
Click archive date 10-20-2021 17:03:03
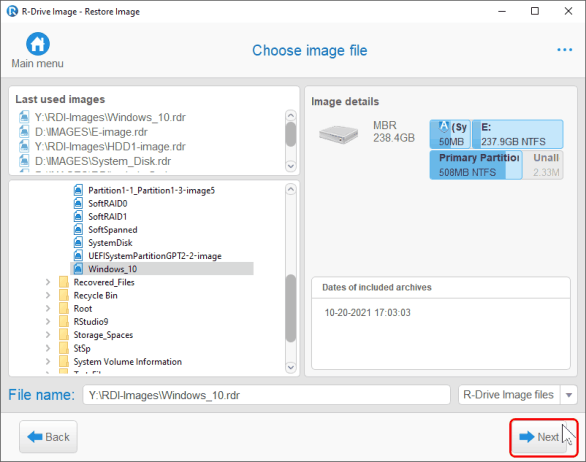pyautogui.click(x=367, y=312)
